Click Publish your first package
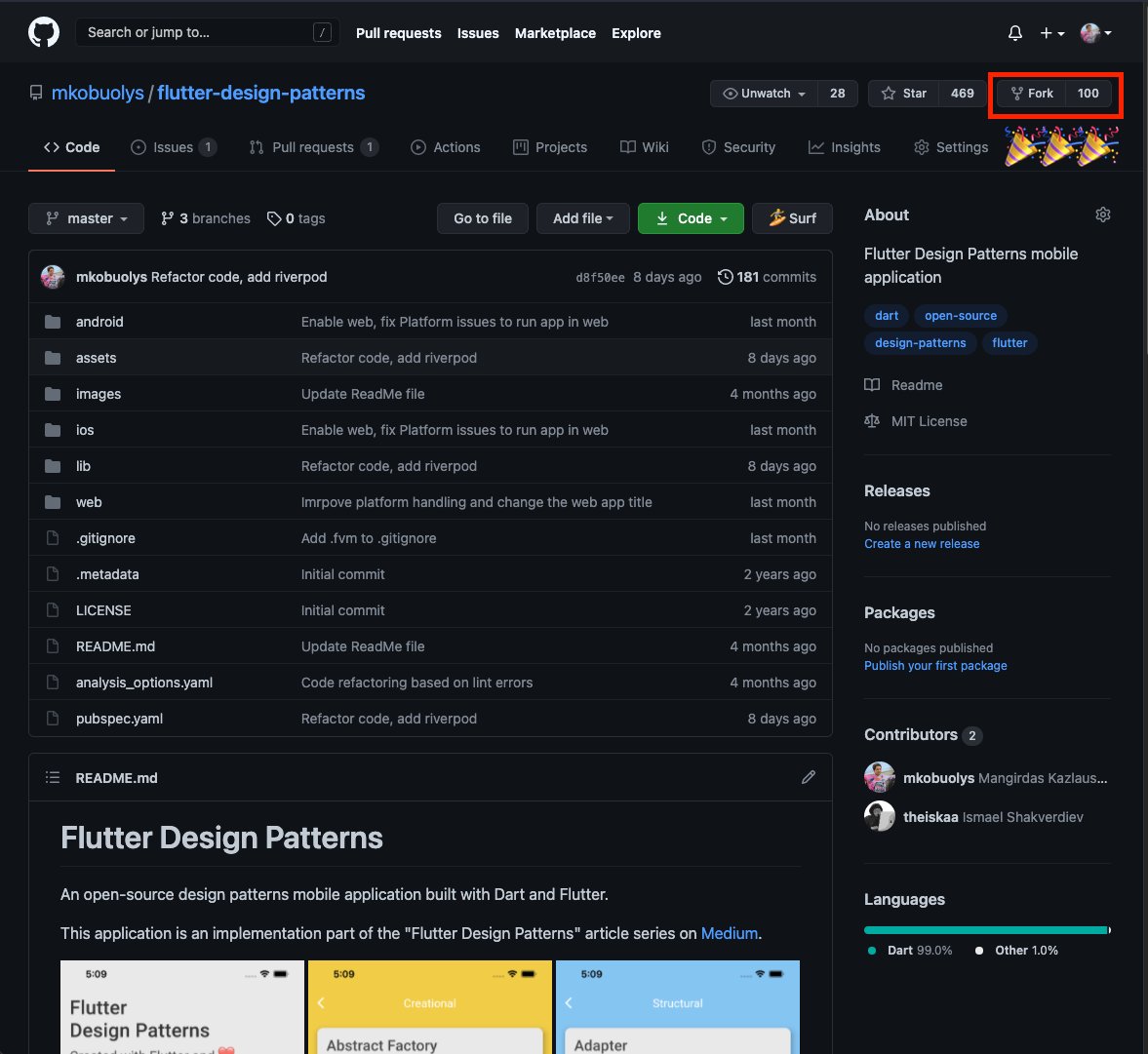Image resolution: width=1148 pixels, height=1054 pixels. click(935, 665)
